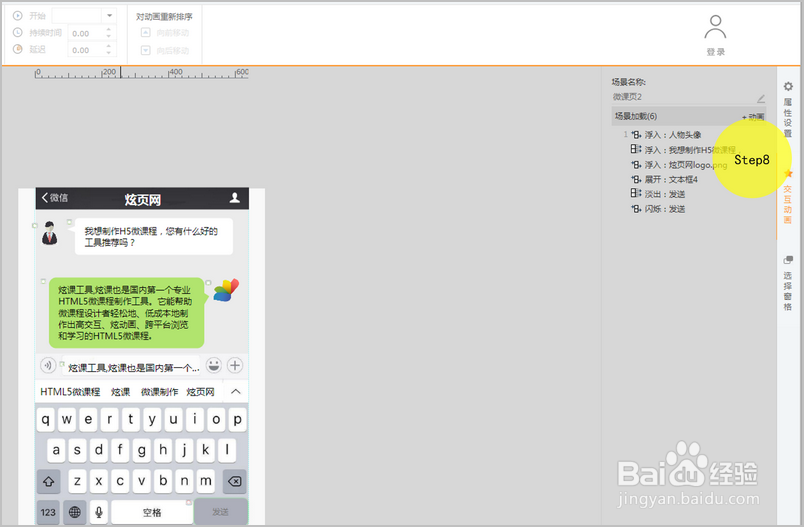
Task: Click the 向后移动 down arrow icon
Action: 146,50
